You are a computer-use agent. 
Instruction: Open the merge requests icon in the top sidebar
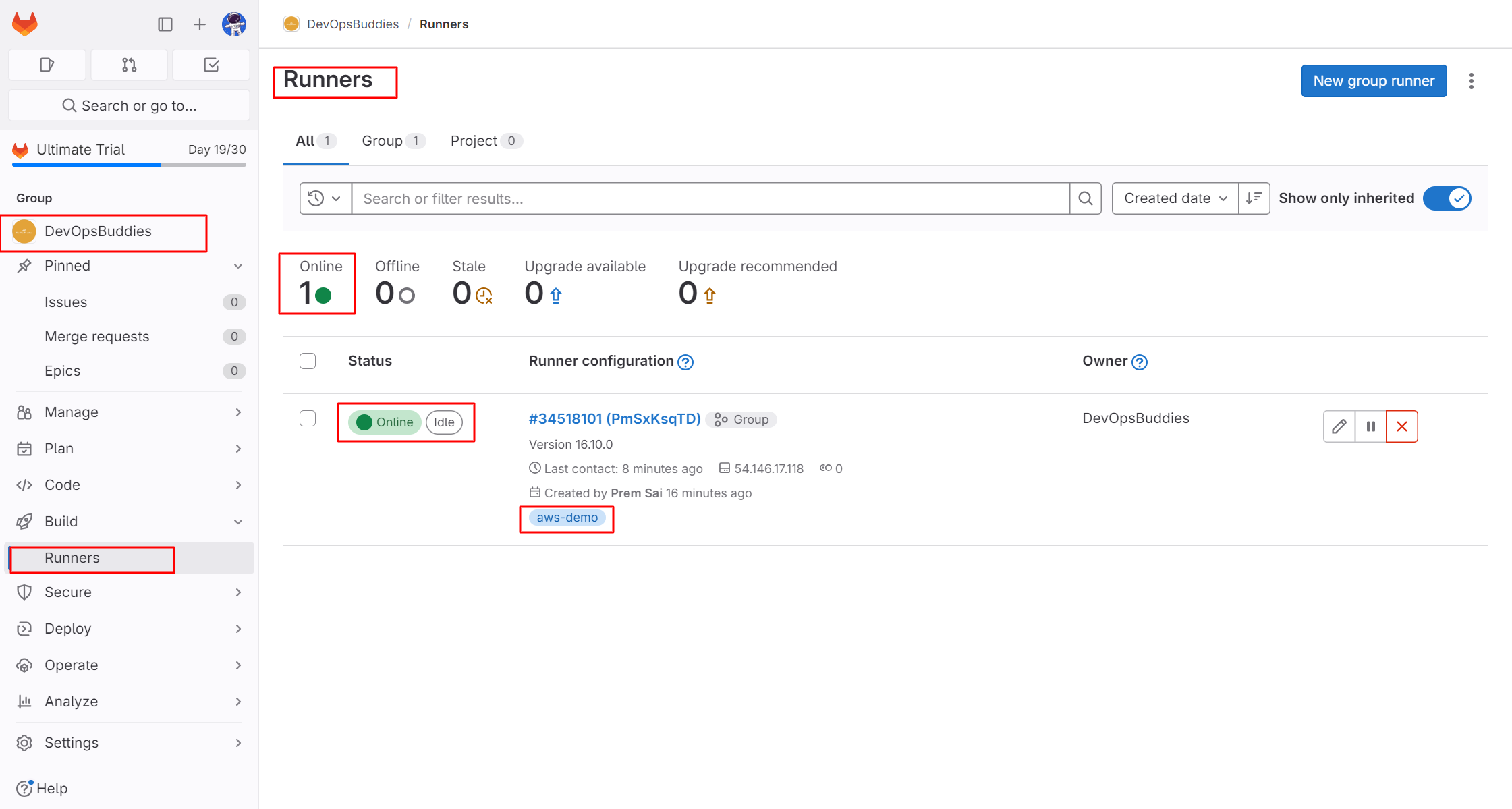[130, 65]
